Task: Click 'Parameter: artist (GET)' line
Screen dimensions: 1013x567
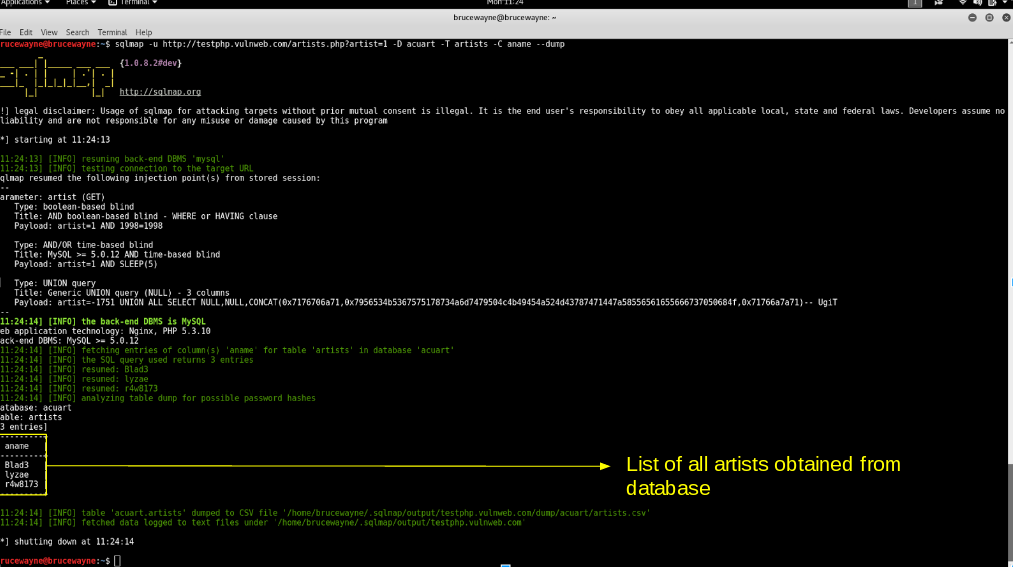Action: [52, 197]
